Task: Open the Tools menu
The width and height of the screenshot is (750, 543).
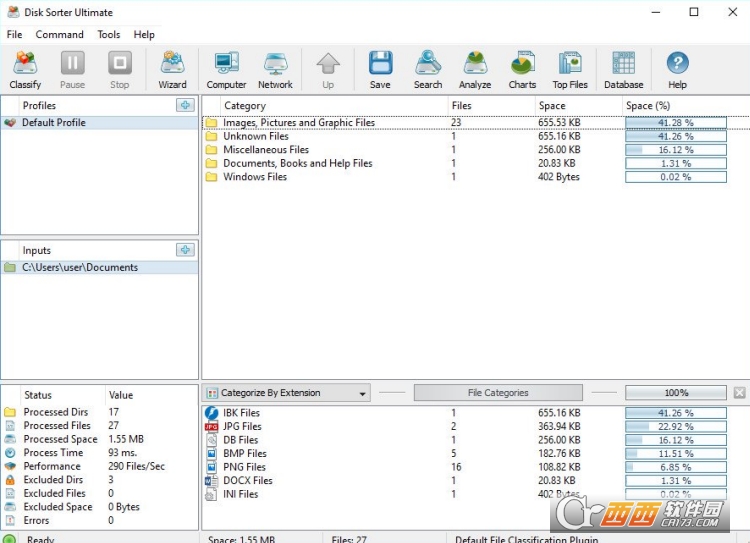Action: (x=109, y=34)
